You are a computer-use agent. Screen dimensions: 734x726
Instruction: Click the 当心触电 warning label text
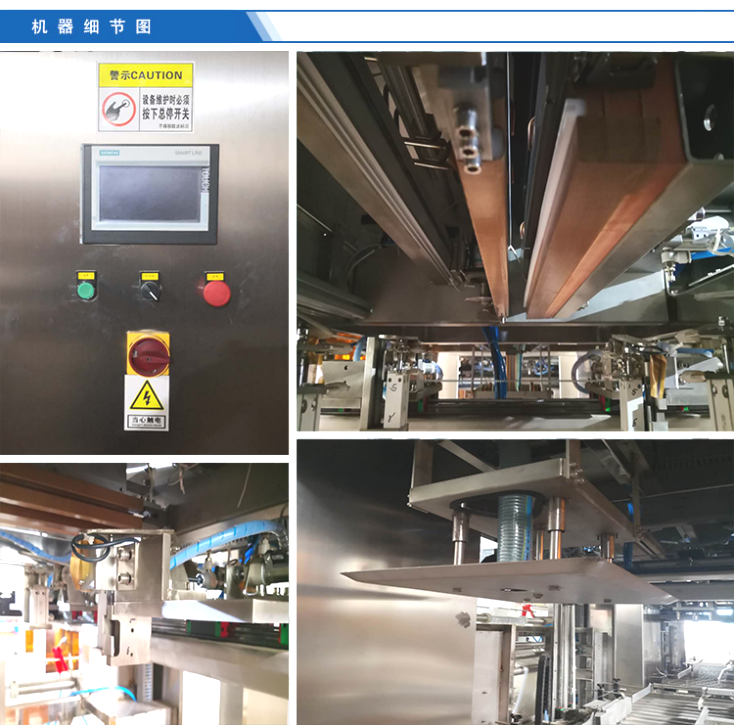pos(144,422)
